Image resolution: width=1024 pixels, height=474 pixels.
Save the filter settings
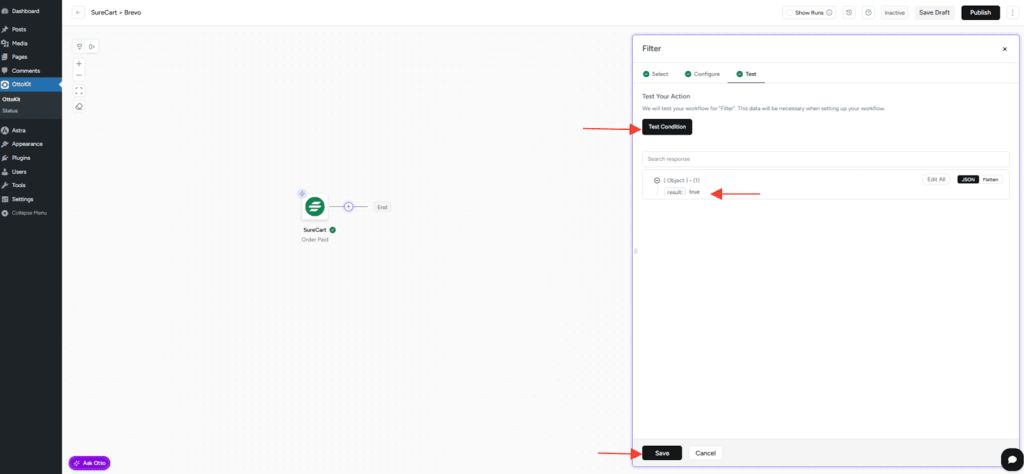[x=662, y=453]
